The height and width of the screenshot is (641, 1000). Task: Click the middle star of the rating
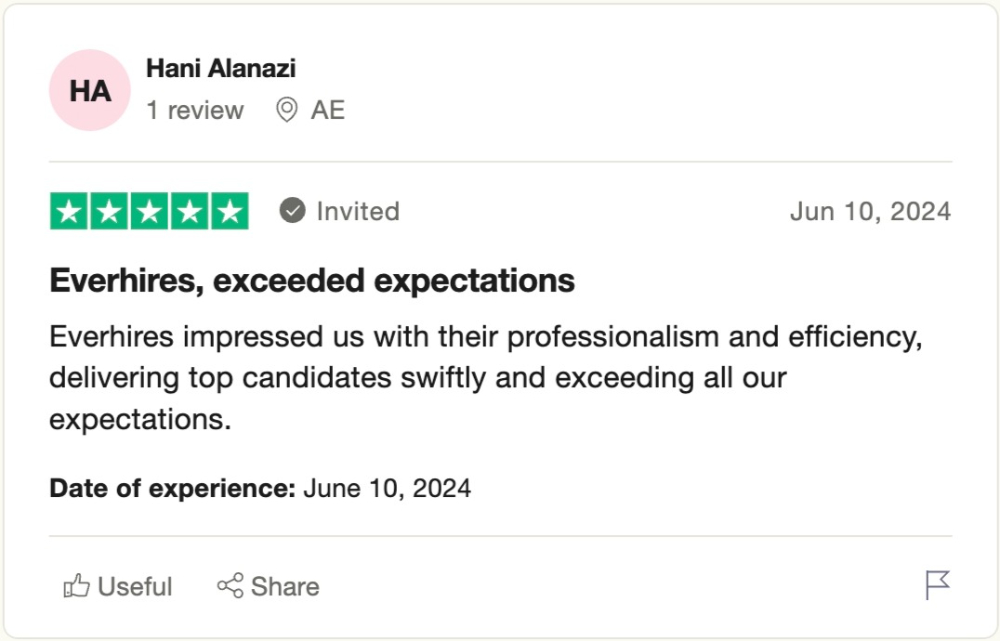[149, 211]
